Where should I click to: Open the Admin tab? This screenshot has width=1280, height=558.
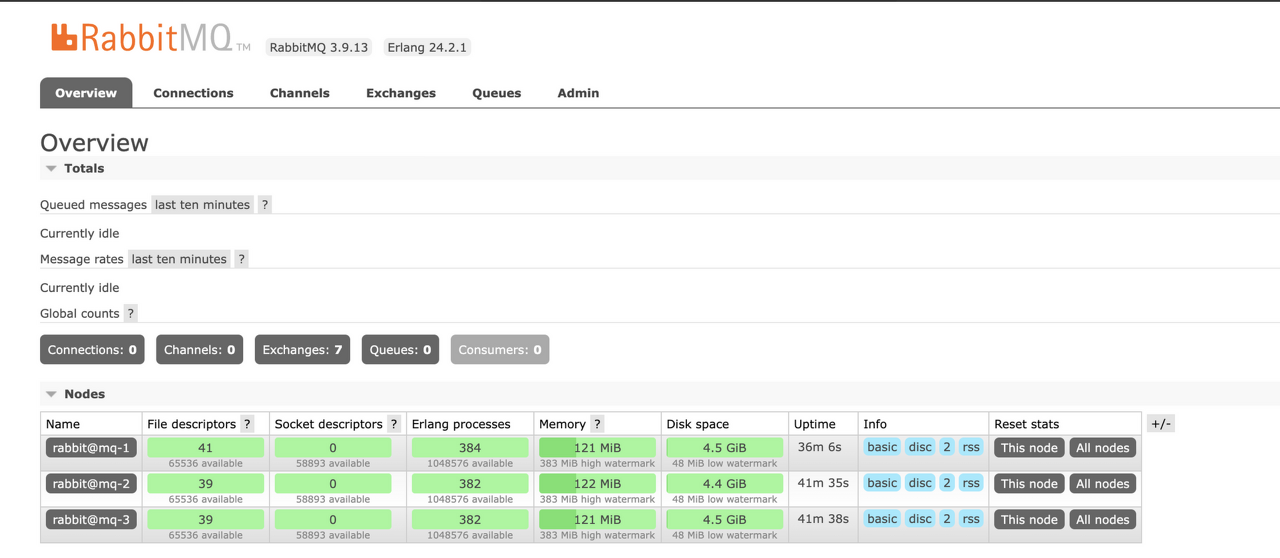pos(578,93)
